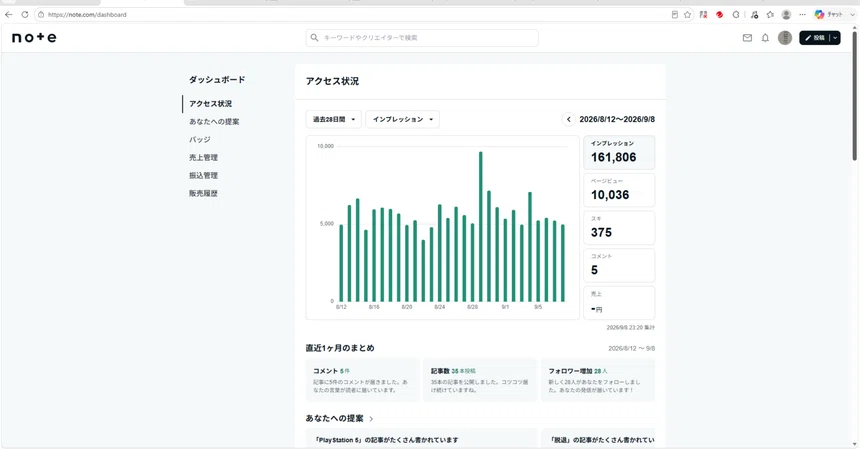Select the インプレッション 161,806 card

pyautogui.click(x=619, y=153)
